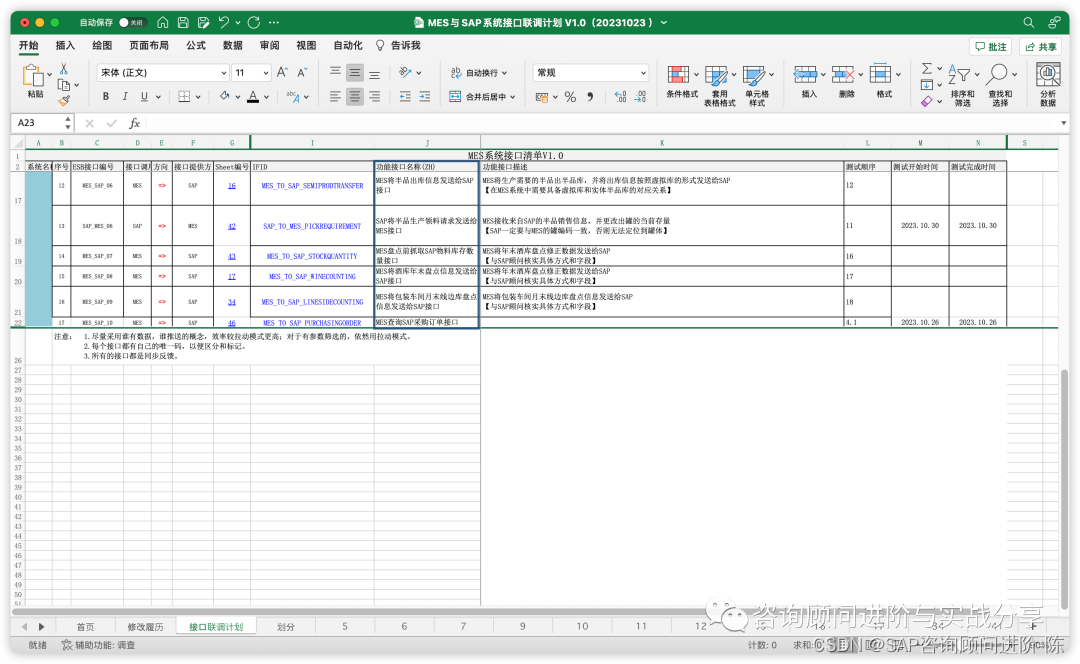Click the percent style icon
1080x664 pixels.
point(570,97)
